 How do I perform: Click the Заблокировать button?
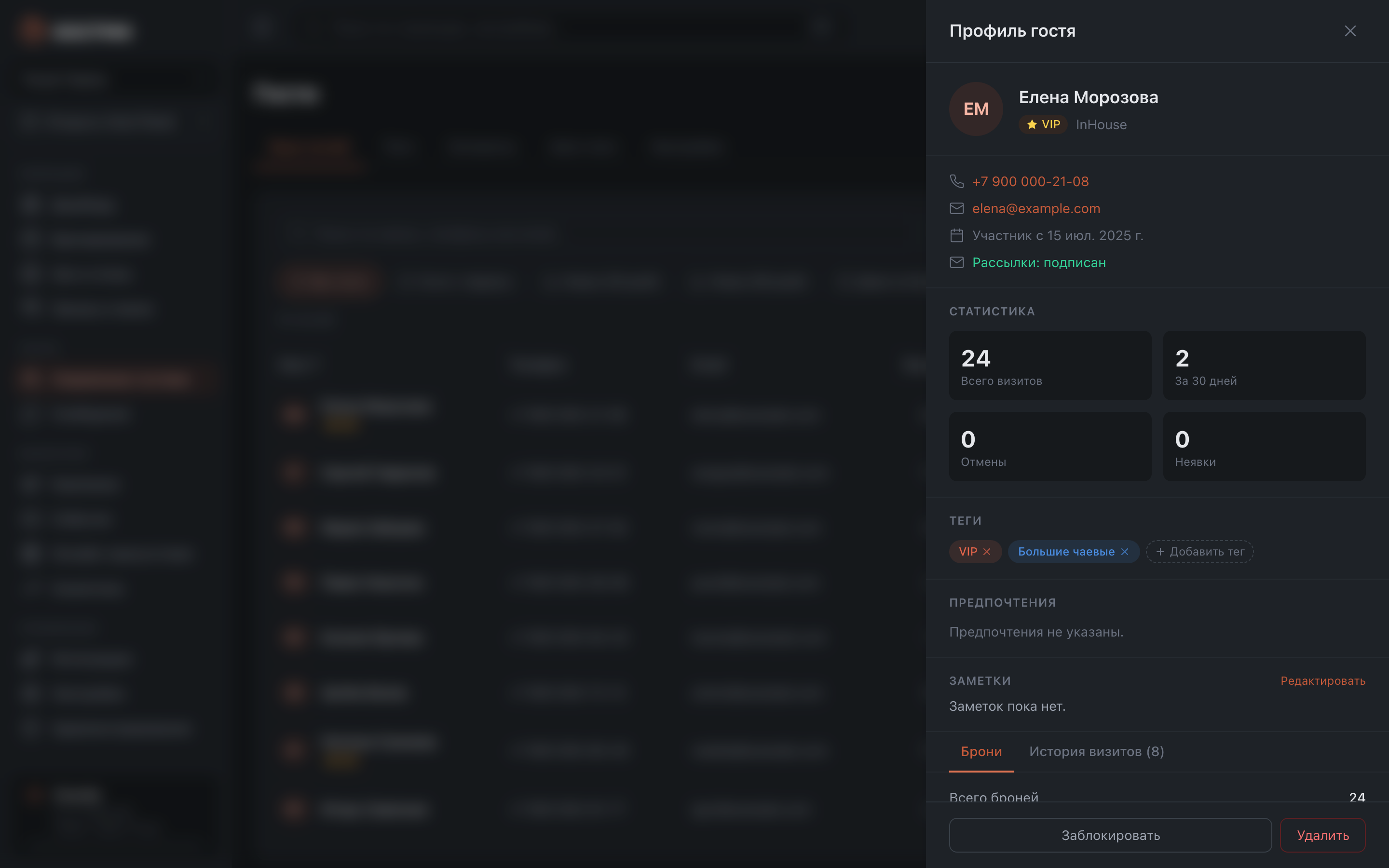click(x=1110, y=835)
